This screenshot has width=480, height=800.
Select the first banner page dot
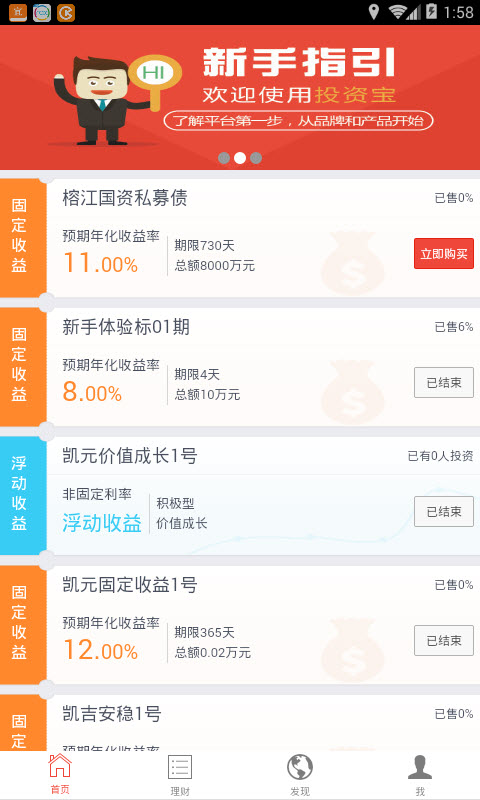(223, 158)
